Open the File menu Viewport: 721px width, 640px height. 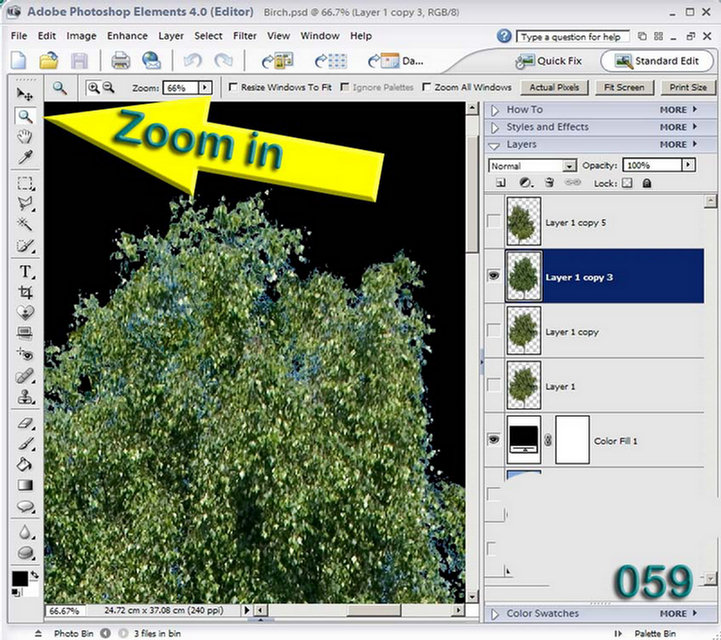pos(19,36)
